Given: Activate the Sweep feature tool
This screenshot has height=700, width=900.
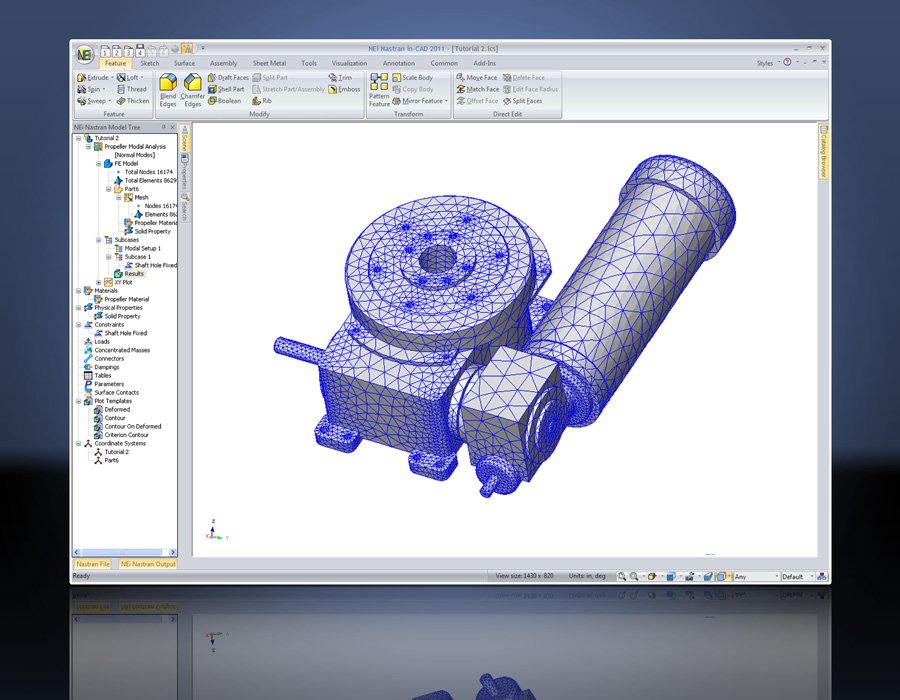Looking at the screenshot, I should click(x=94, y=101).
